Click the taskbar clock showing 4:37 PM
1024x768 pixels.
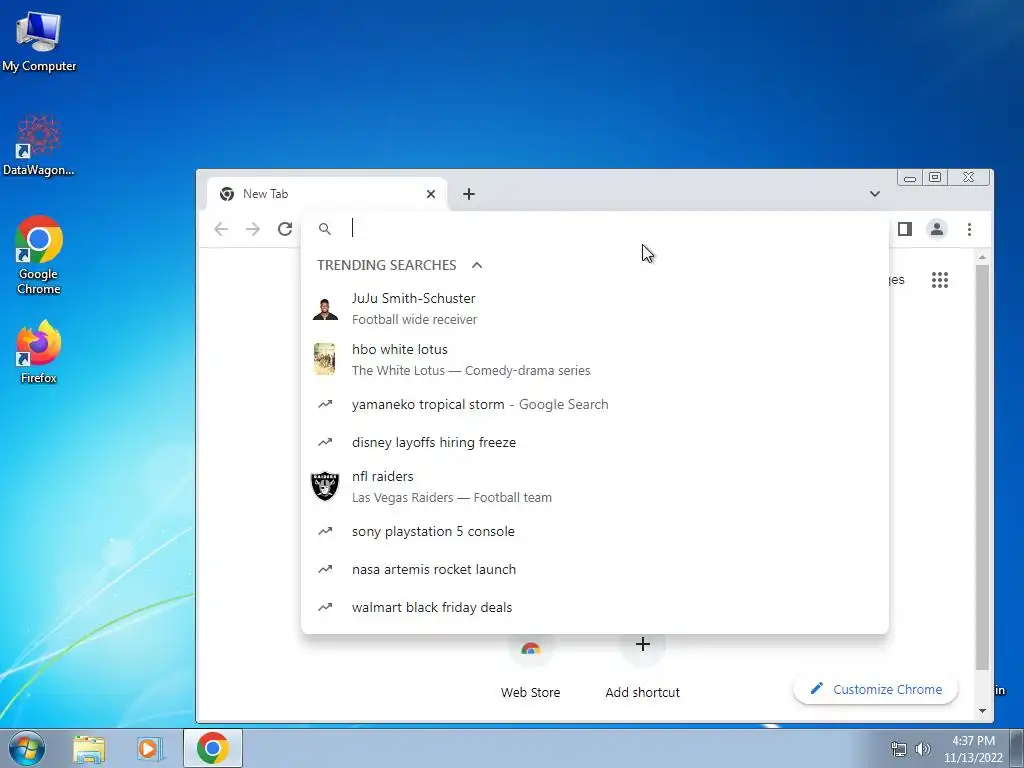pos(973,749)
